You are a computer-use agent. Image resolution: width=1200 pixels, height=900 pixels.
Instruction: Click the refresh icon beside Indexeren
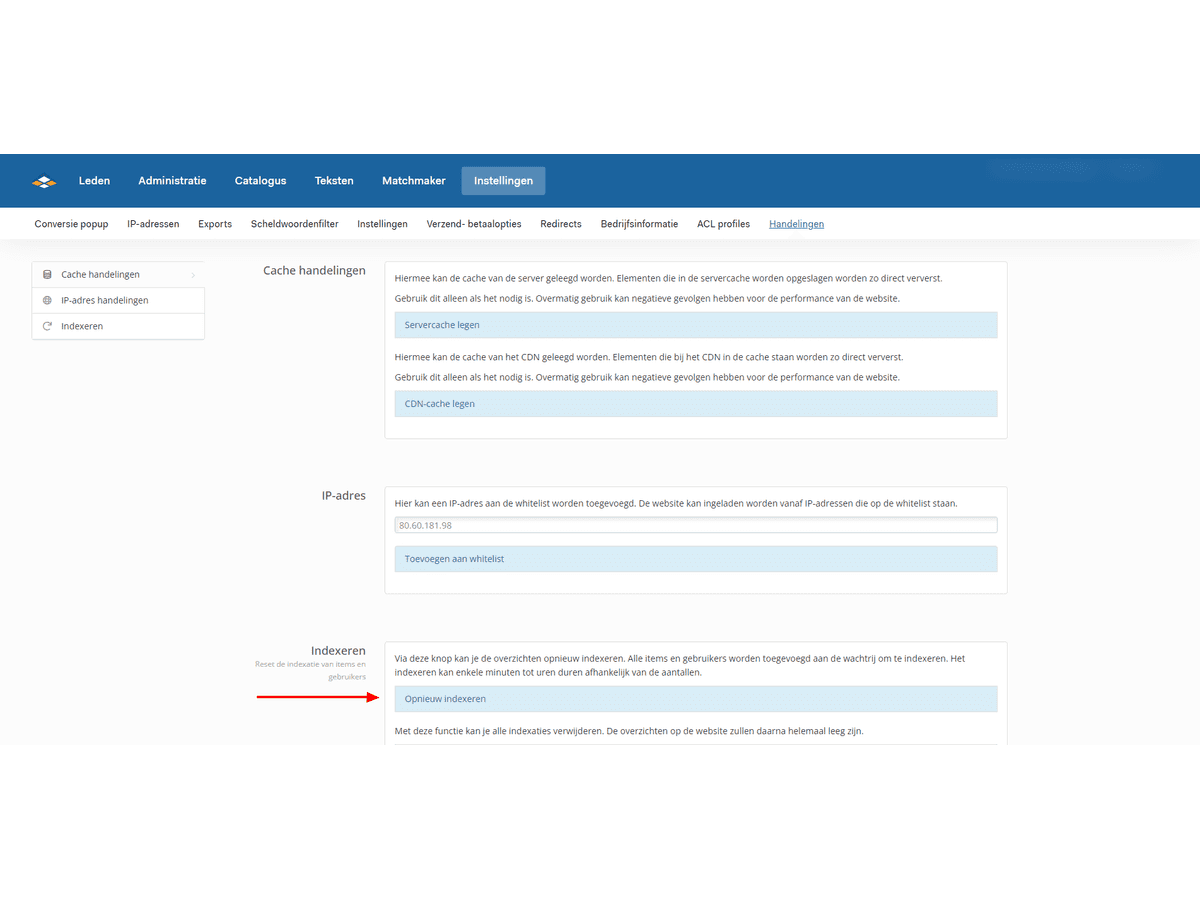[47, 326]
